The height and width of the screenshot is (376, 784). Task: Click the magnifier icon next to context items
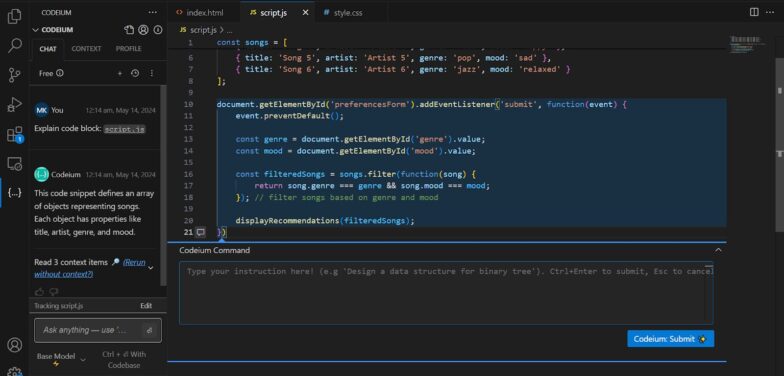pos(116,262)
